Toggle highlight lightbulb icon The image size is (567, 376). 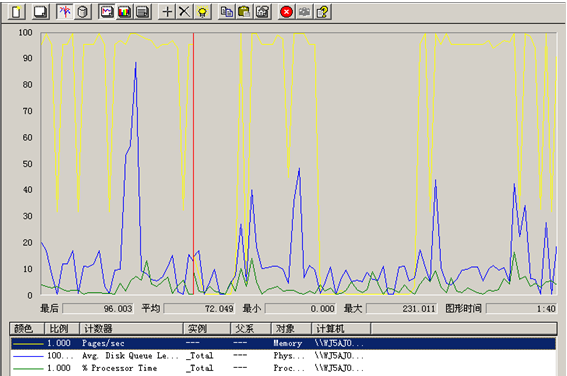point(202,12)
